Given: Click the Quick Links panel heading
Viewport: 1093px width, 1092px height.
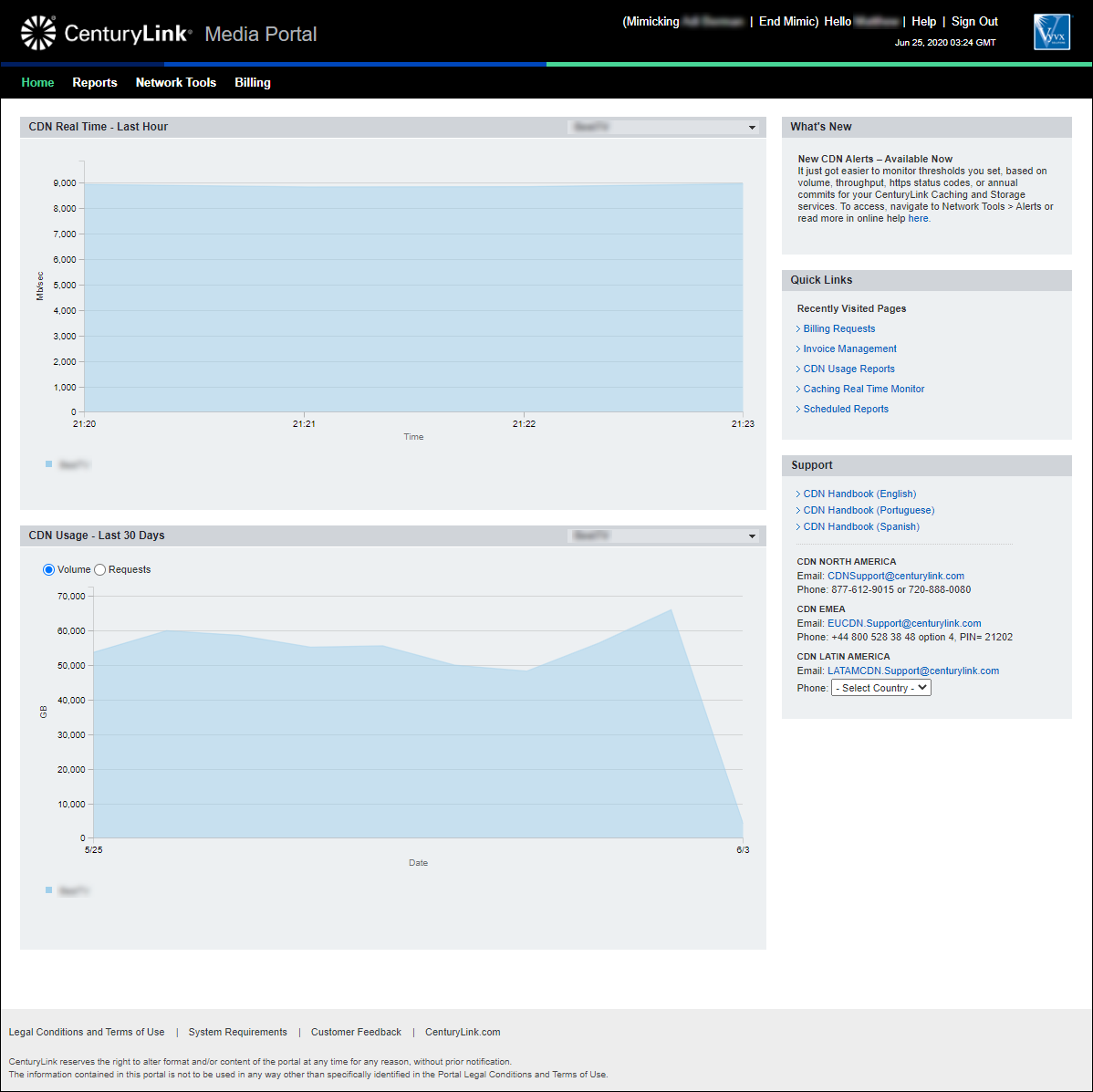Looking at the screenshot, I should (821, 280).
